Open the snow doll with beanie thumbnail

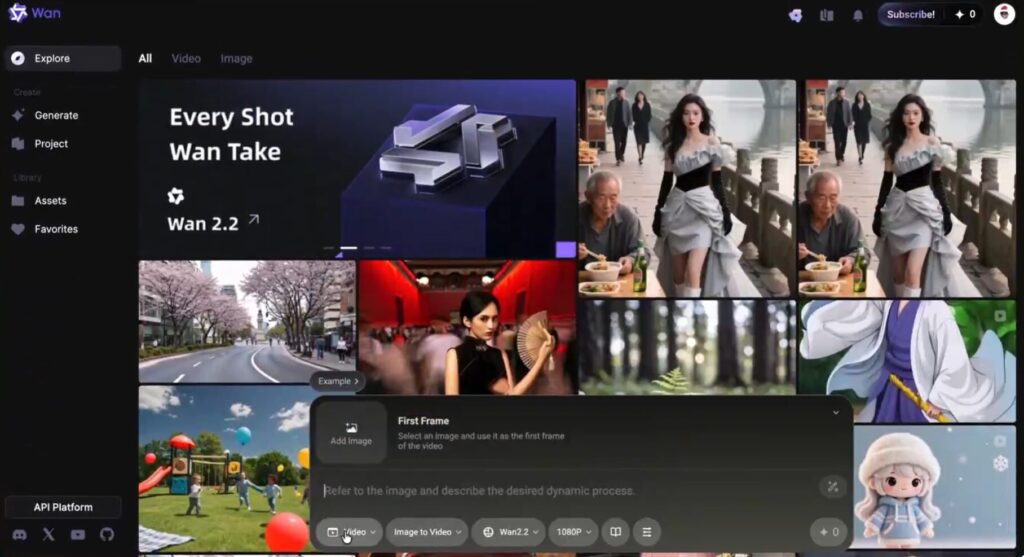[x=935, y=487]
